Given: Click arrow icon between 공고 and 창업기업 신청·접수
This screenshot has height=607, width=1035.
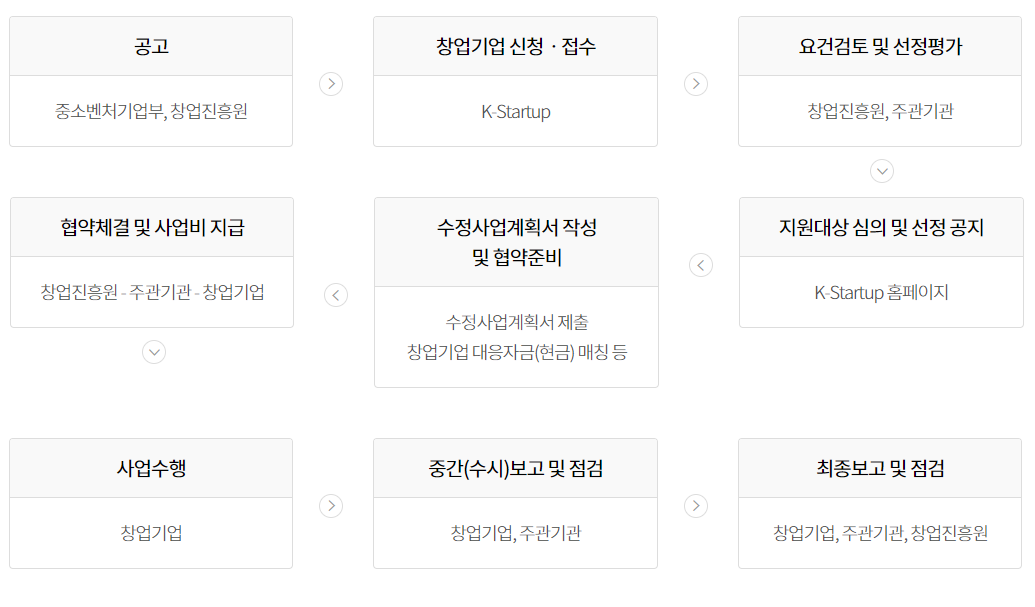Looking at the screenshot, I should coord(331,84).
